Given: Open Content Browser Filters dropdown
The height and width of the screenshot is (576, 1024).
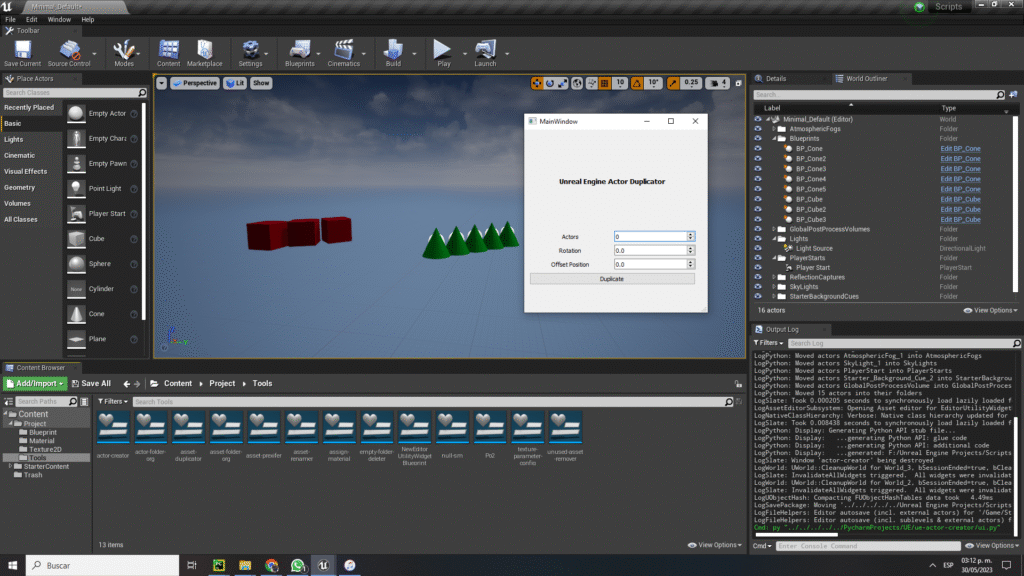Looking at the screenshot, I should [113, 402].
